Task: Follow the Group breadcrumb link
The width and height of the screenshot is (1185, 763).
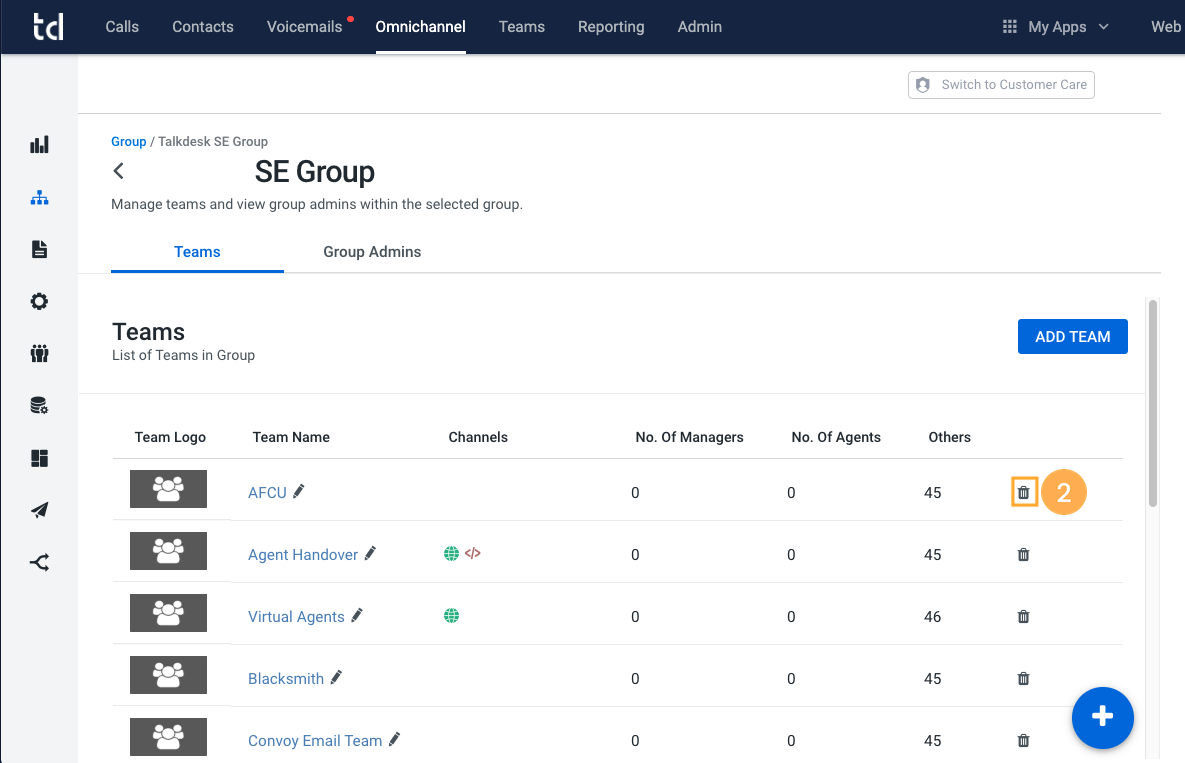Action: tap(128, 141)
